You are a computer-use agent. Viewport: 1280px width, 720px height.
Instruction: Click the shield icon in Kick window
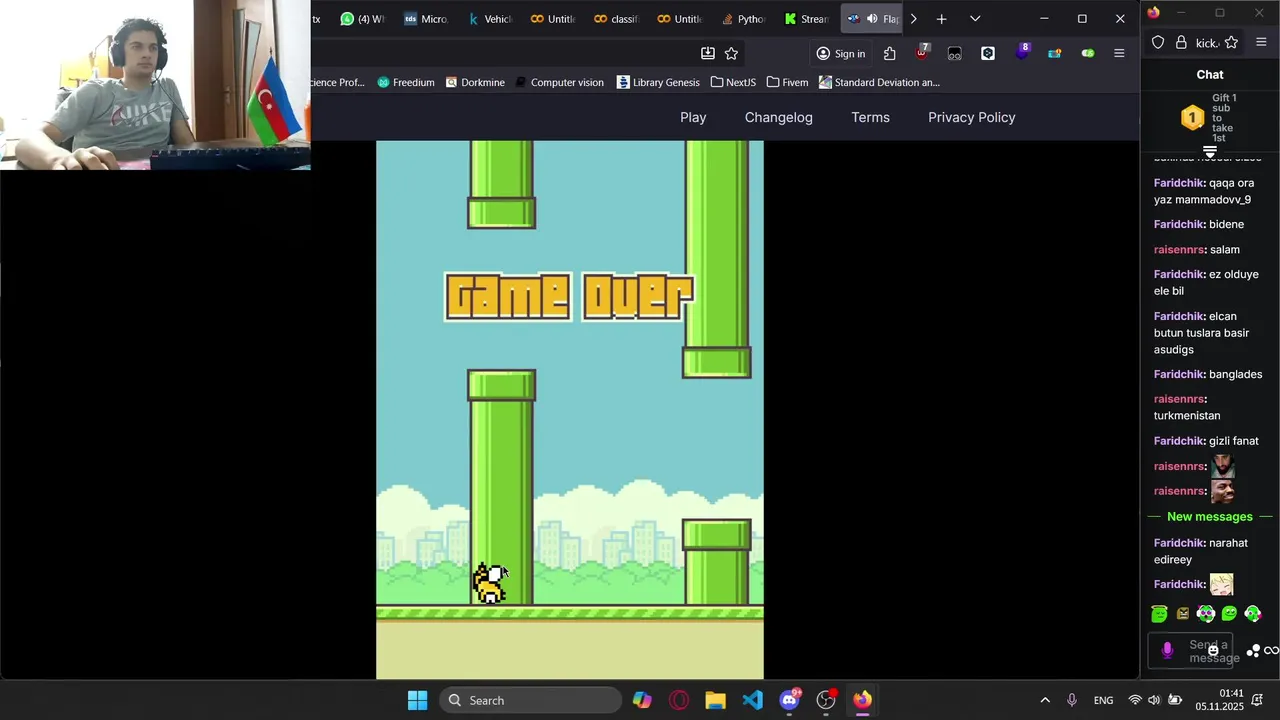coord(1158,42)
